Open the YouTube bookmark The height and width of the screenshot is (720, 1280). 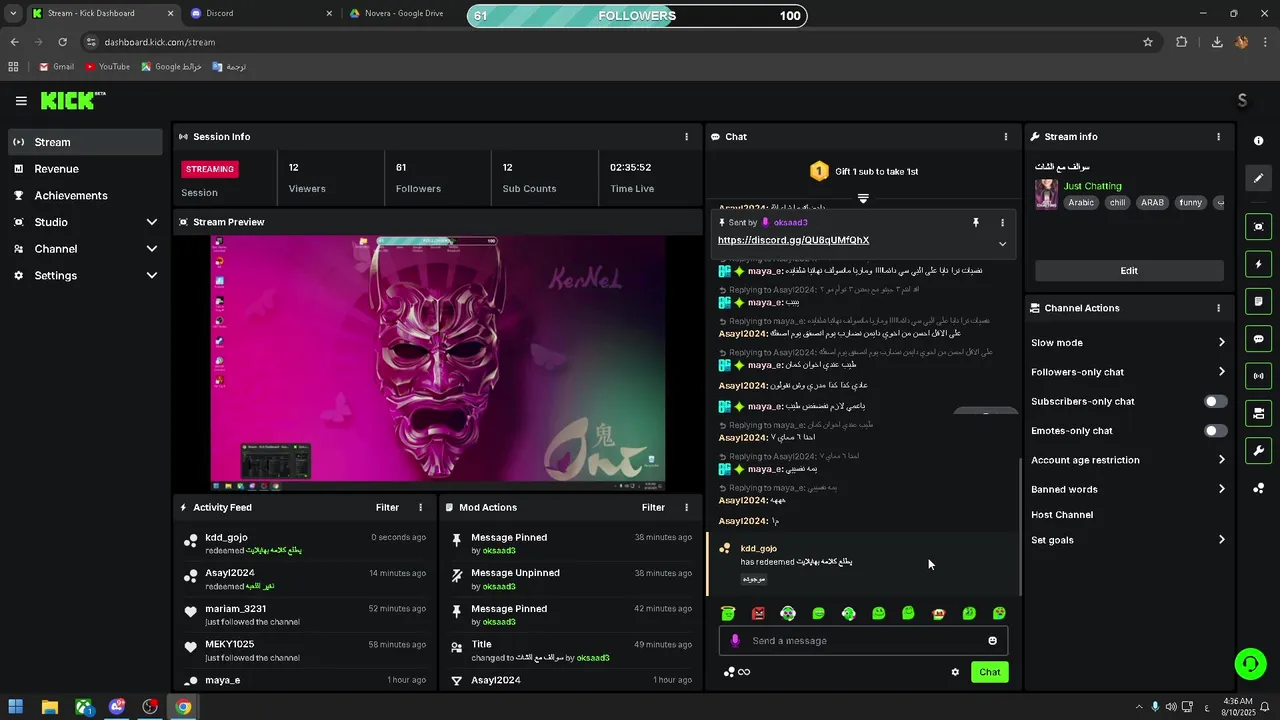pyautogui.click(x=107, y=67)
